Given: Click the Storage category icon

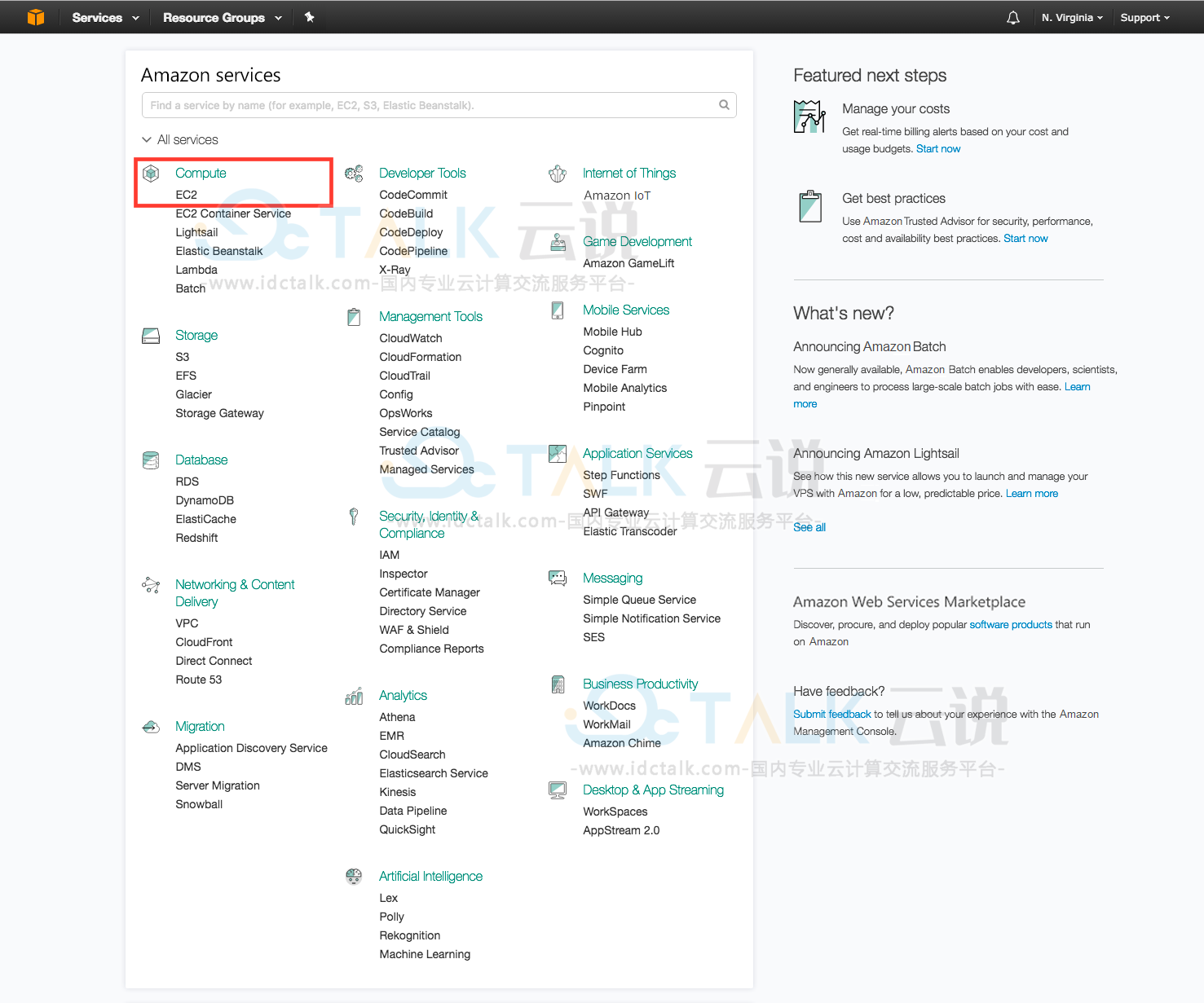Looking at the screenshot, I should pyautogui.click(x=151, y=336).
